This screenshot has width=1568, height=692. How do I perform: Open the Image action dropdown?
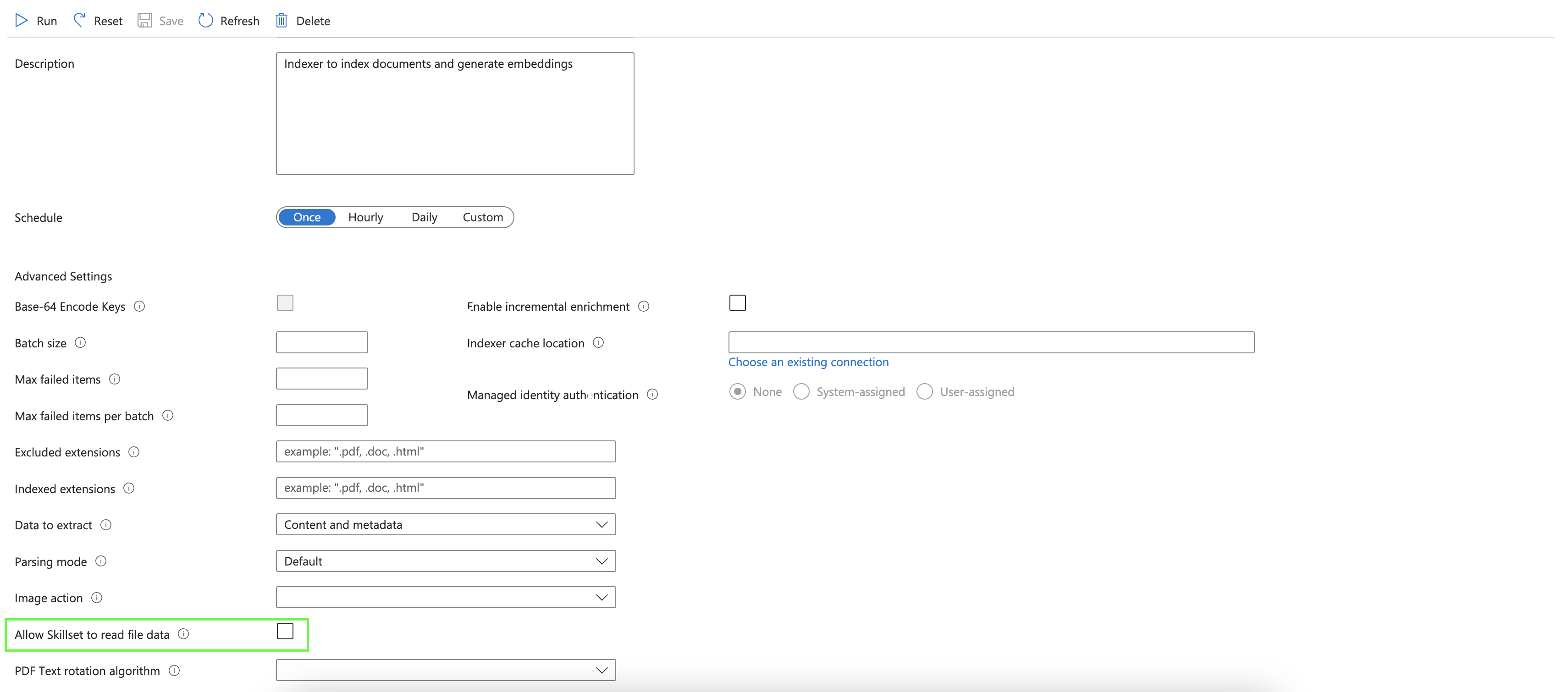tap(446, 598)
